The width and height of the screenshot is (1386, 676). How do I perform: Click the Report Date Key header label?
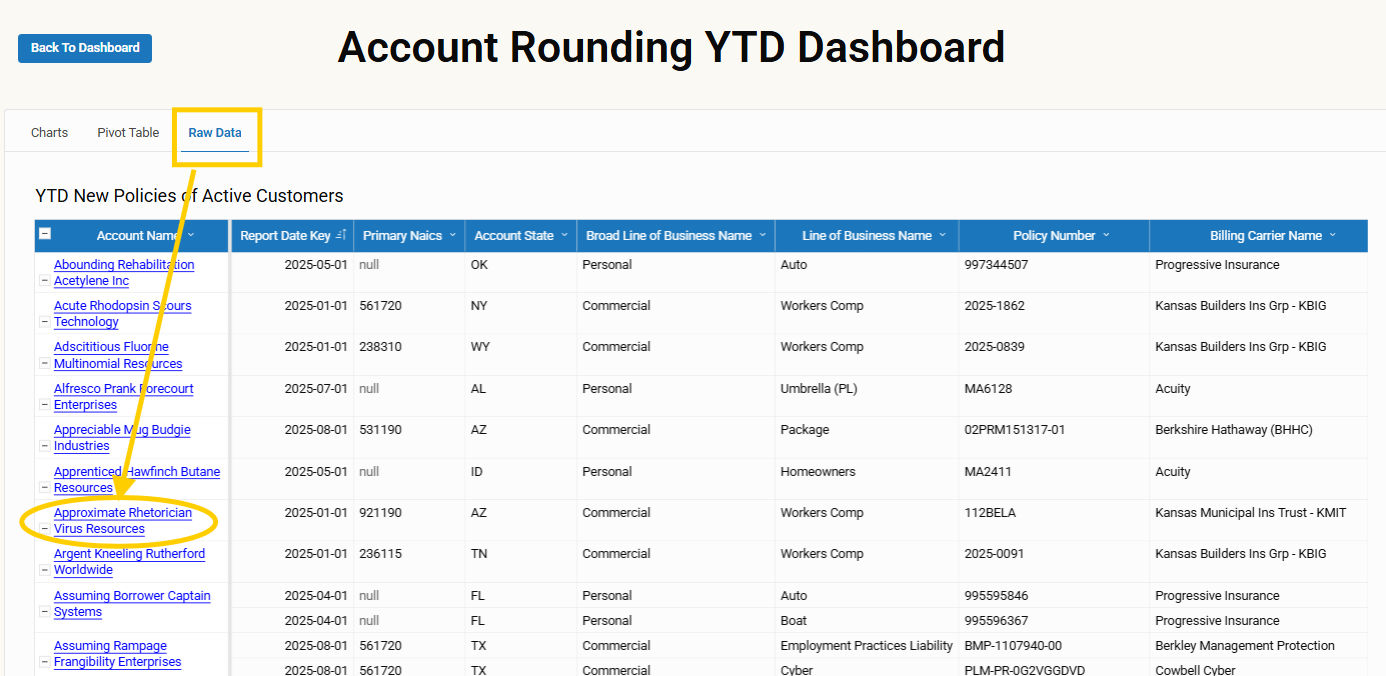[x=285, y=236]
